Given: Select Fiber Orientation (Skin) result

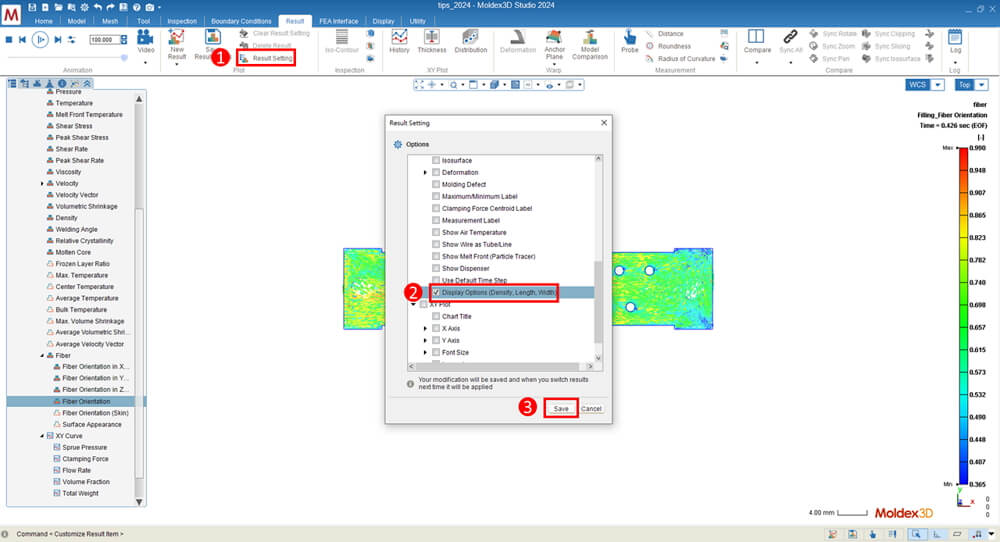Looking at the screenshot, I should [95, 413].
